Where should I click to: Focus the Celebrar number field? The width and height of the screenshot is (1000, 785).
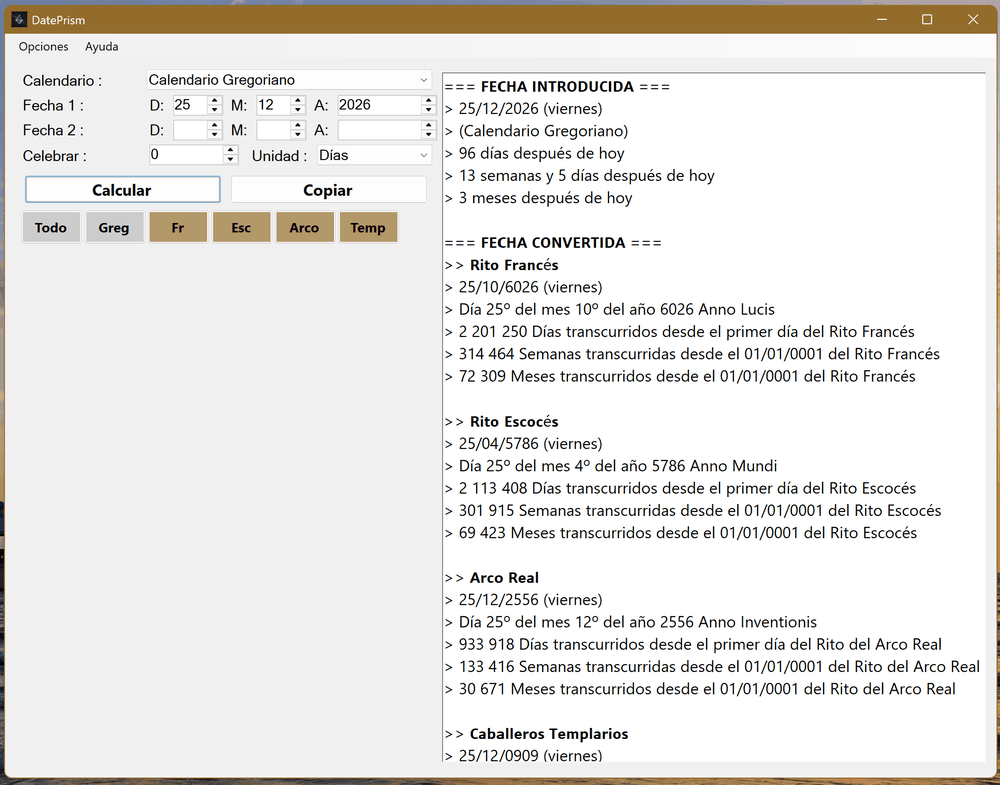click(x=186, y=155)
